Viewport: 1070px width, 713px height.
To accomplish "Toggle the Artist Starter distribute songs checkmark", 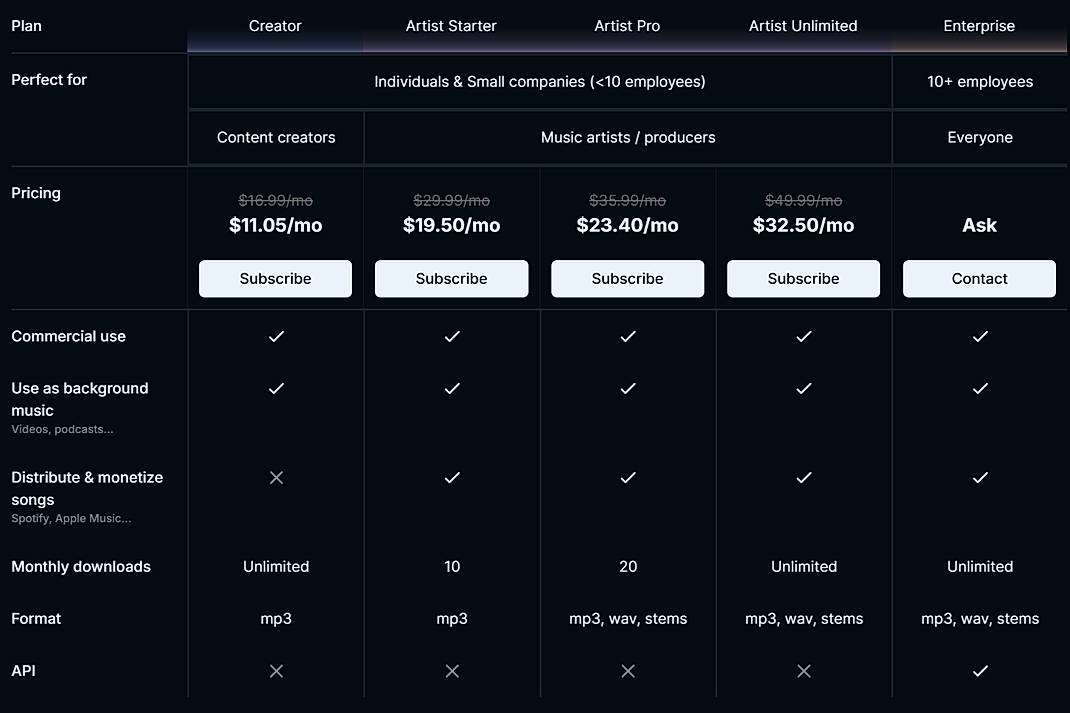I will 451,478.
